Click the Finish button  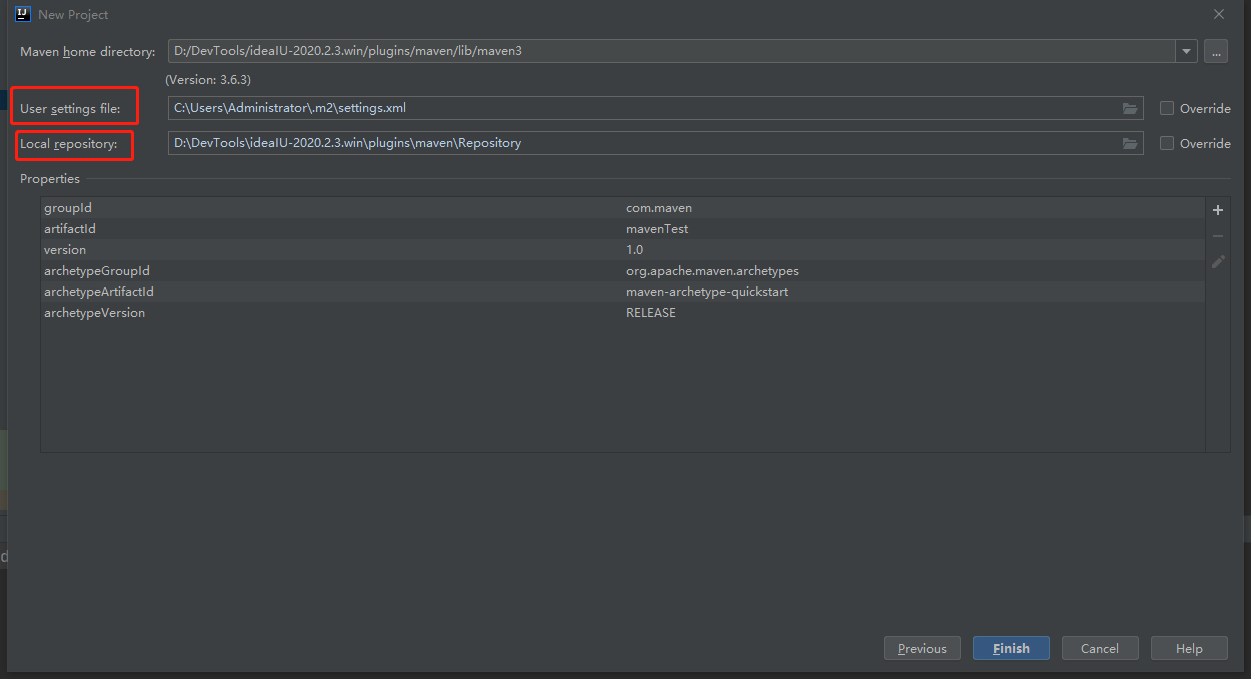(1011, 648)
